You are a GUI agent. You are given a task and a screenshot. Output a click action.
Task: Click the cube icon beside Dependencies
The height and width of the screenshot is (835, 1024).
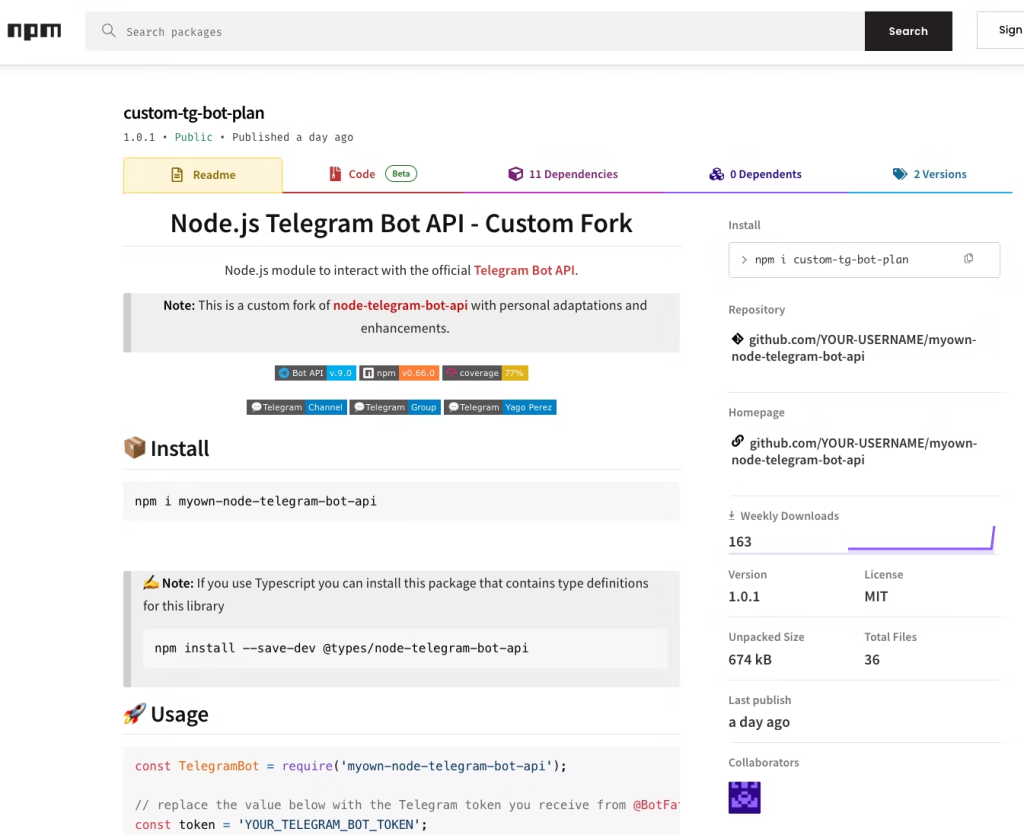516,173
